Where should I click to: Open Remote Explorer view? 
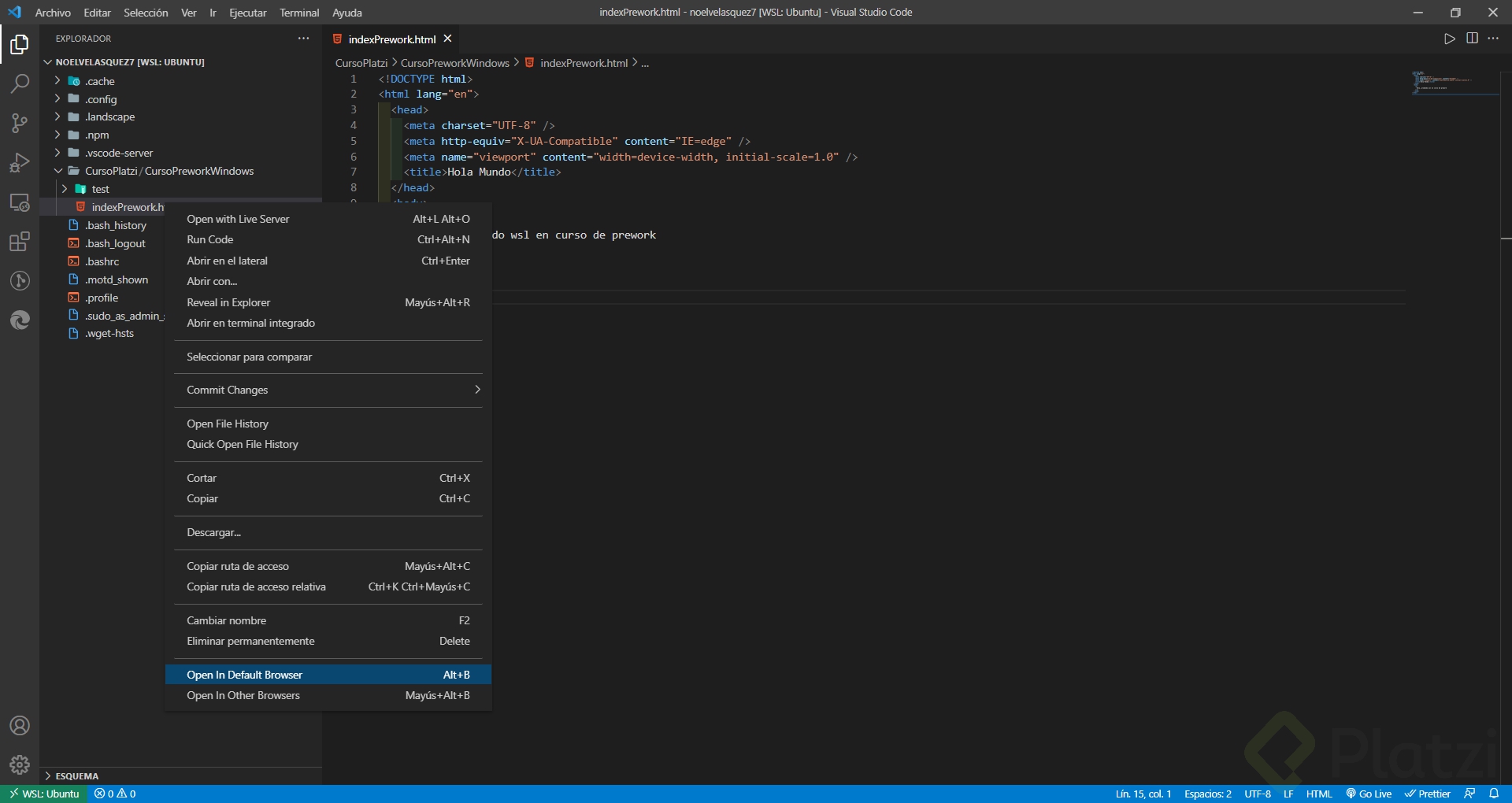[x=20, y=202]
